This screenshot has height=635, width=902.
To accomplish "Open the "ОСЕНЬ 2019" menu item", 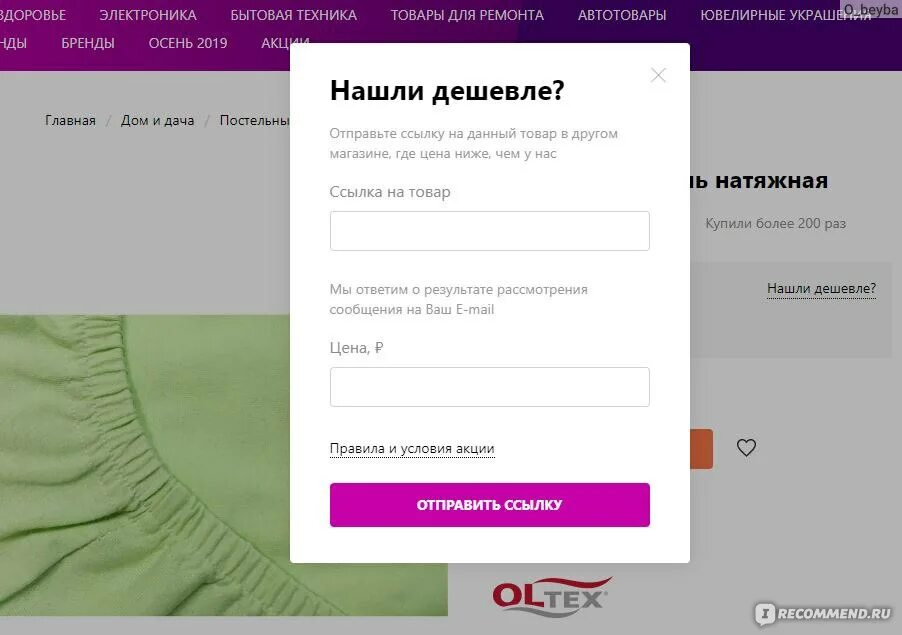I will (188, 43).
